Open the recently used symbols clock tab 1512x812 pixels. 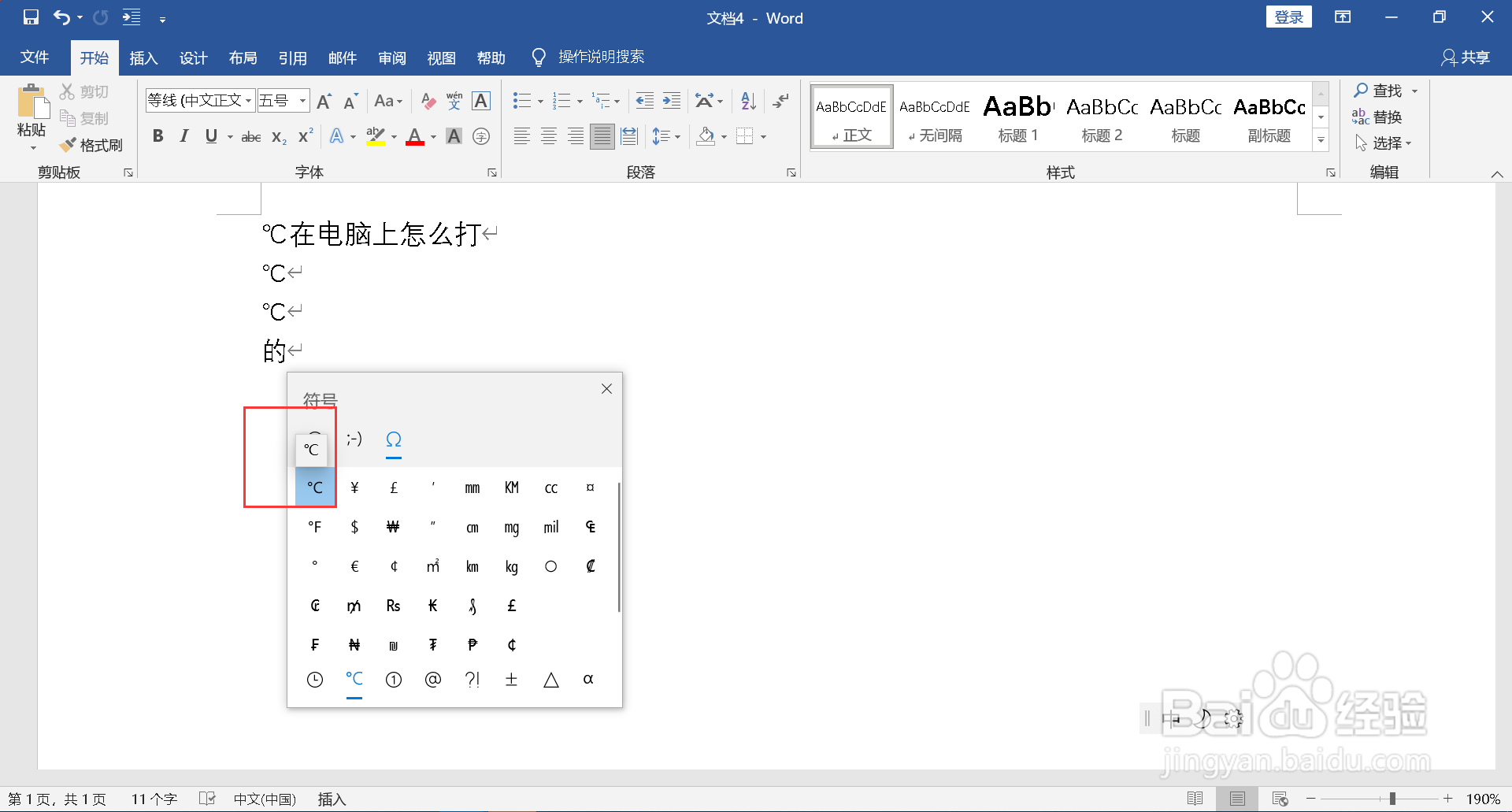[315, 680]
